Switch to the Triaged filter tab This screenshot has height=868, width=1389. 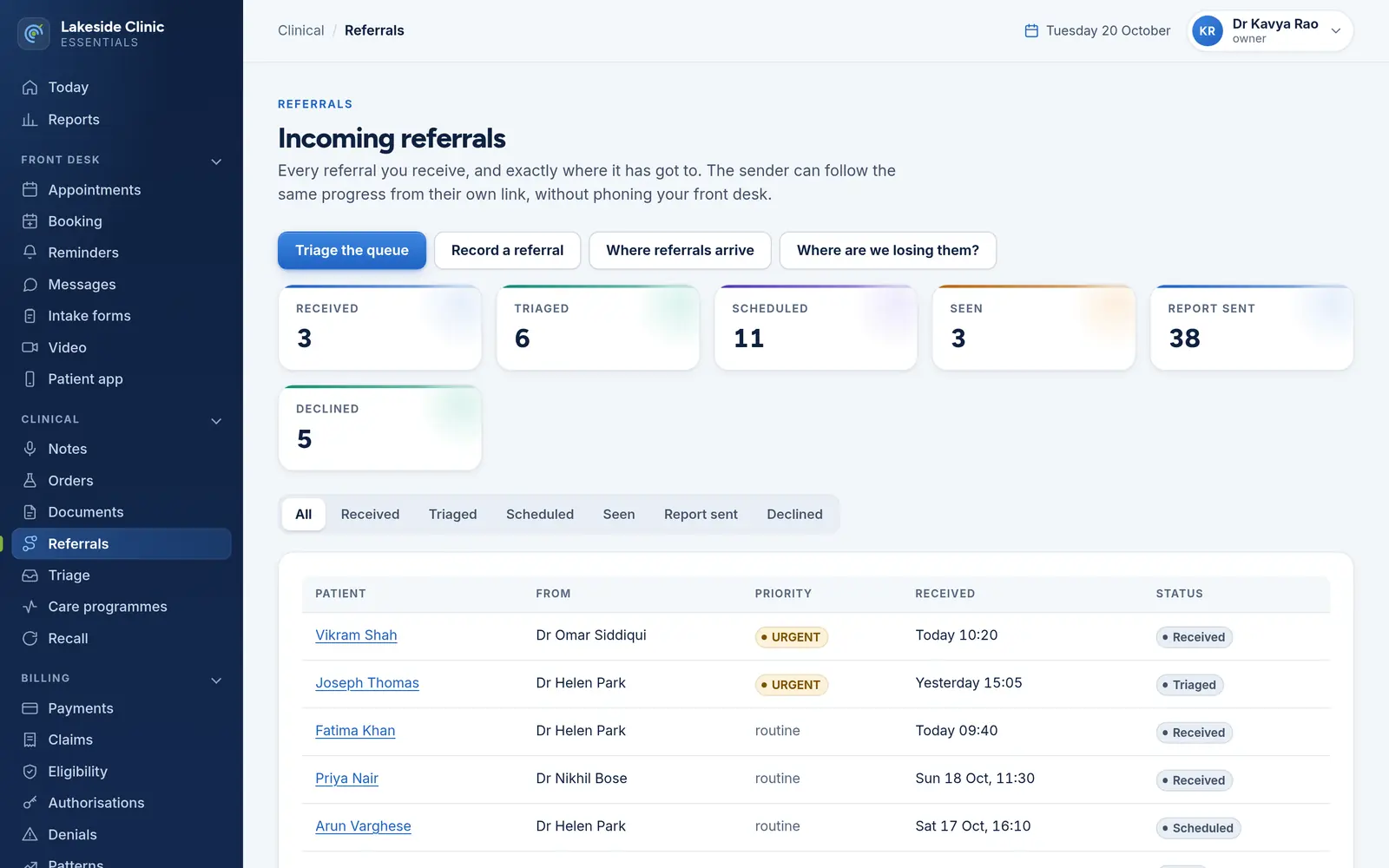[452, 515]
